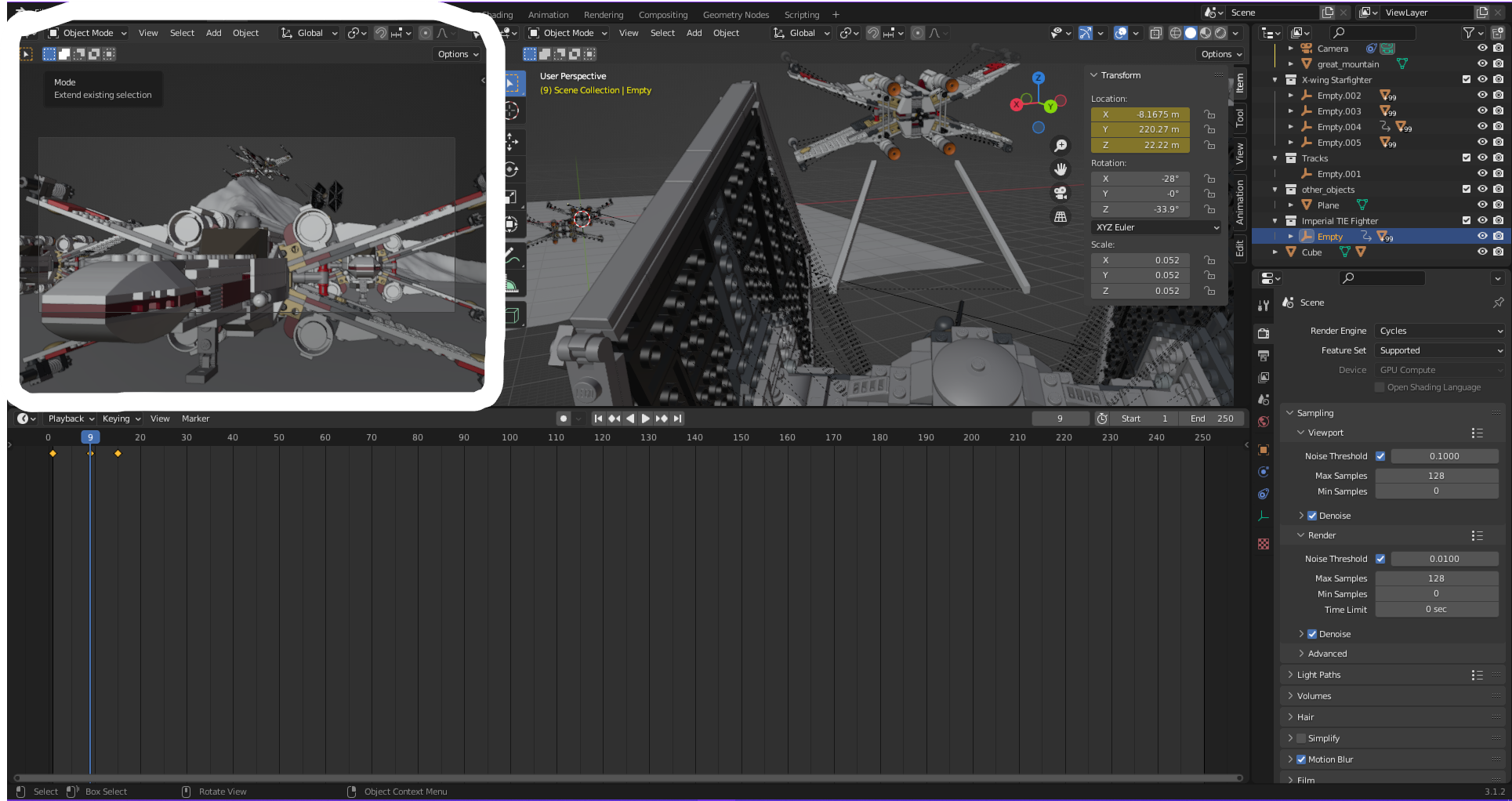Open the View Layer properties tab icon
This screenshot has width=1512, height=801.
click(1264, 378)
